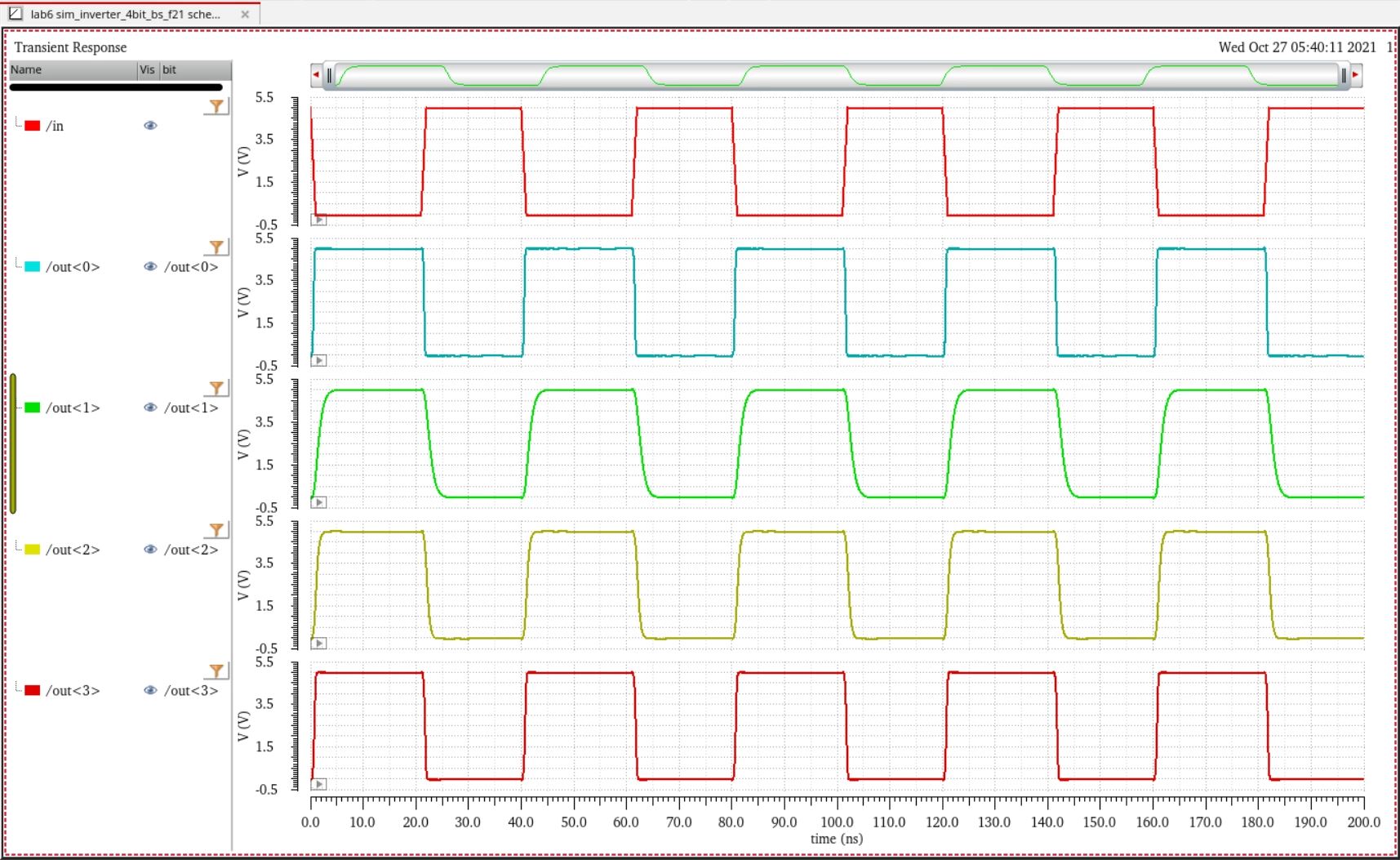This screenshot has width=1400, height=860.
Task: Click the play marker in the /out<1> strip
Action: coord(319,502)
